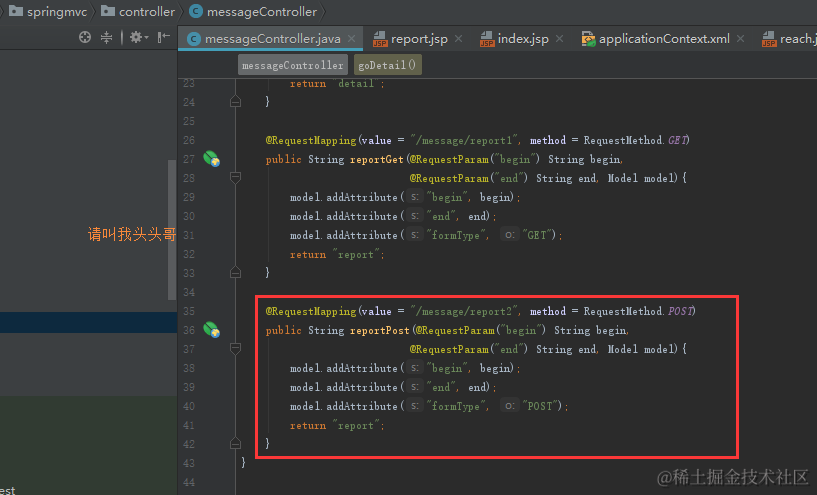This screenshot has width=817, height=495.
Task: Click the class icon on messageController.java tab
Action: (x=194, y=39)
